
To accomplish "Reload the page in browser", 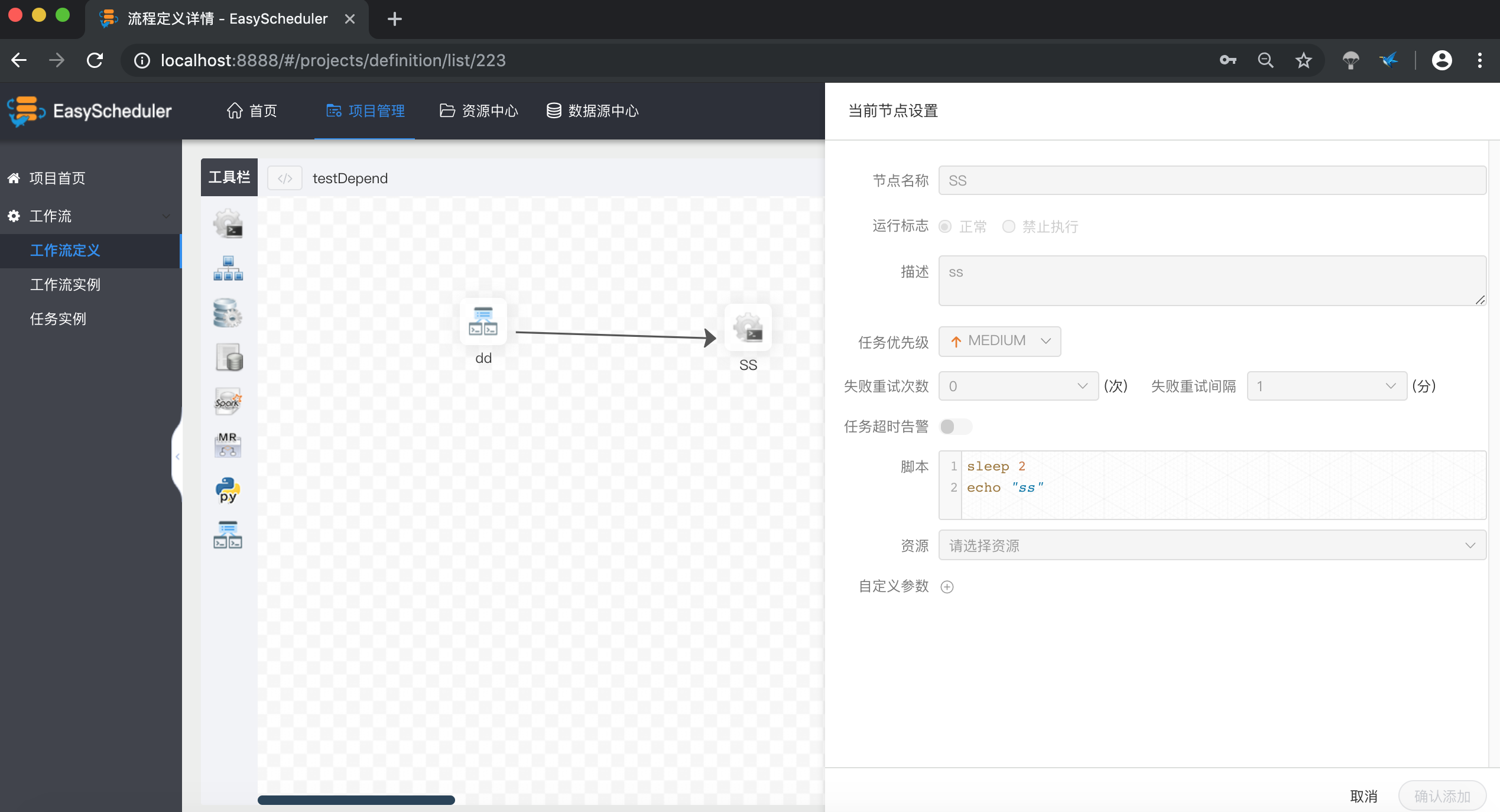I will pos(95,60).
